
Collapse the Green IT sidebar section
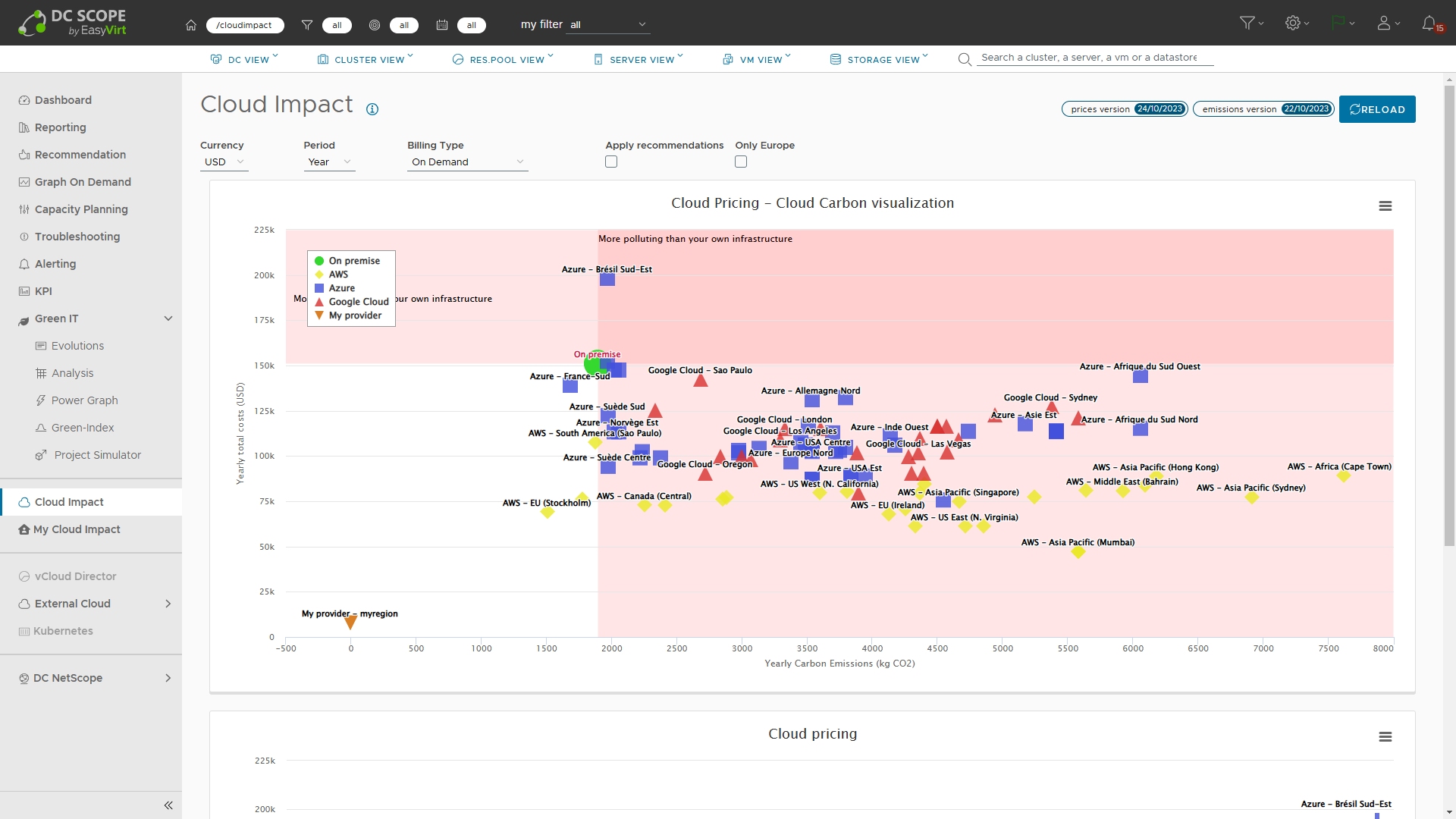168,318
